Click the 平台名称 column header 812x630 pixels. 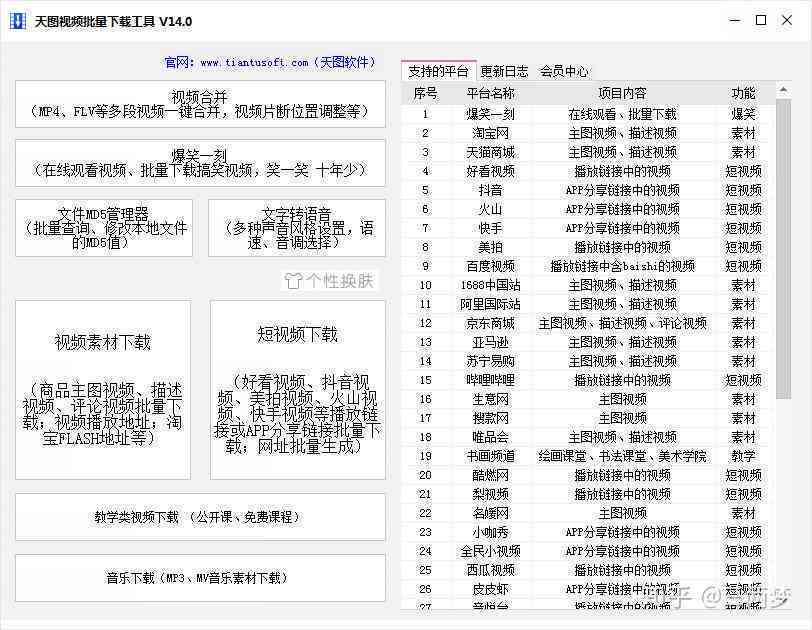click(490, 93)
